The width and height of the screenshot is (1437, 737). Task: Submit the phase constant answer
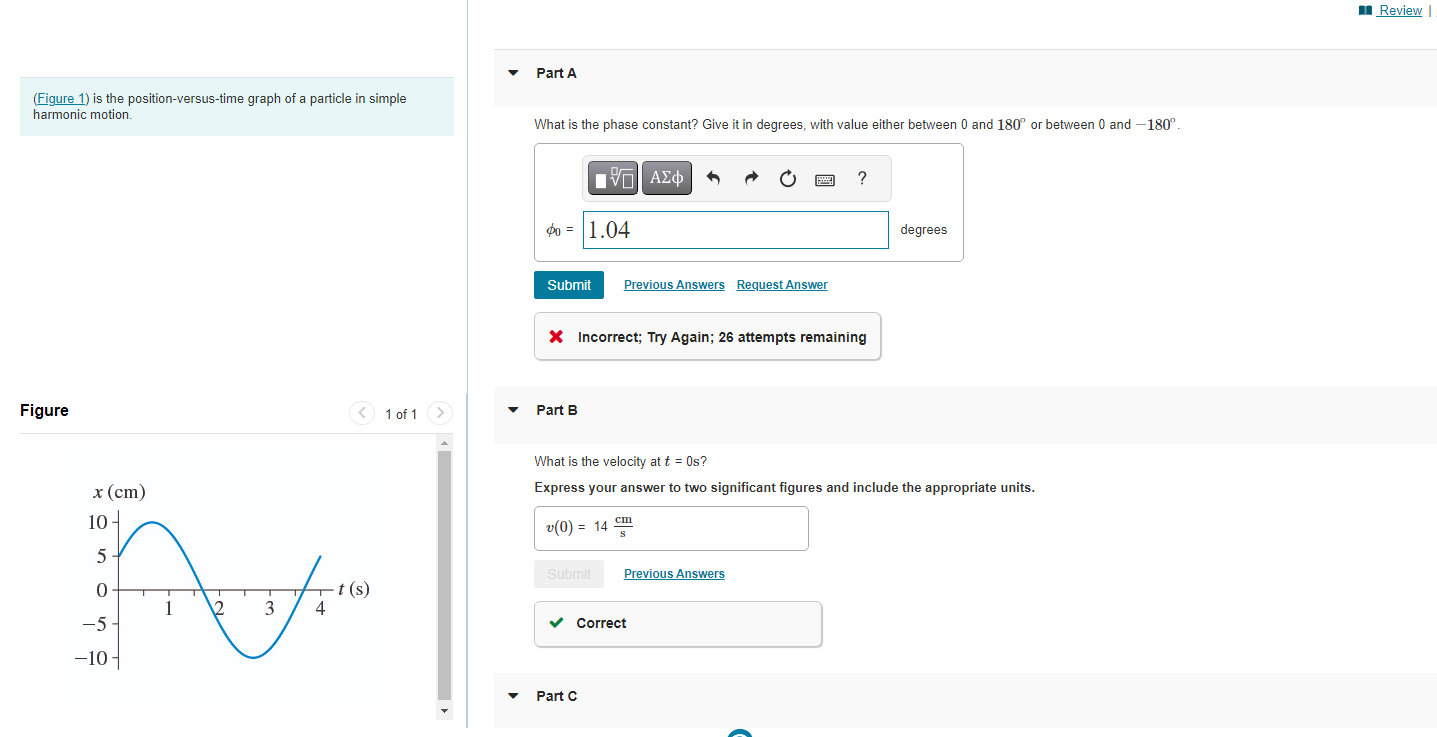[568, 284]
